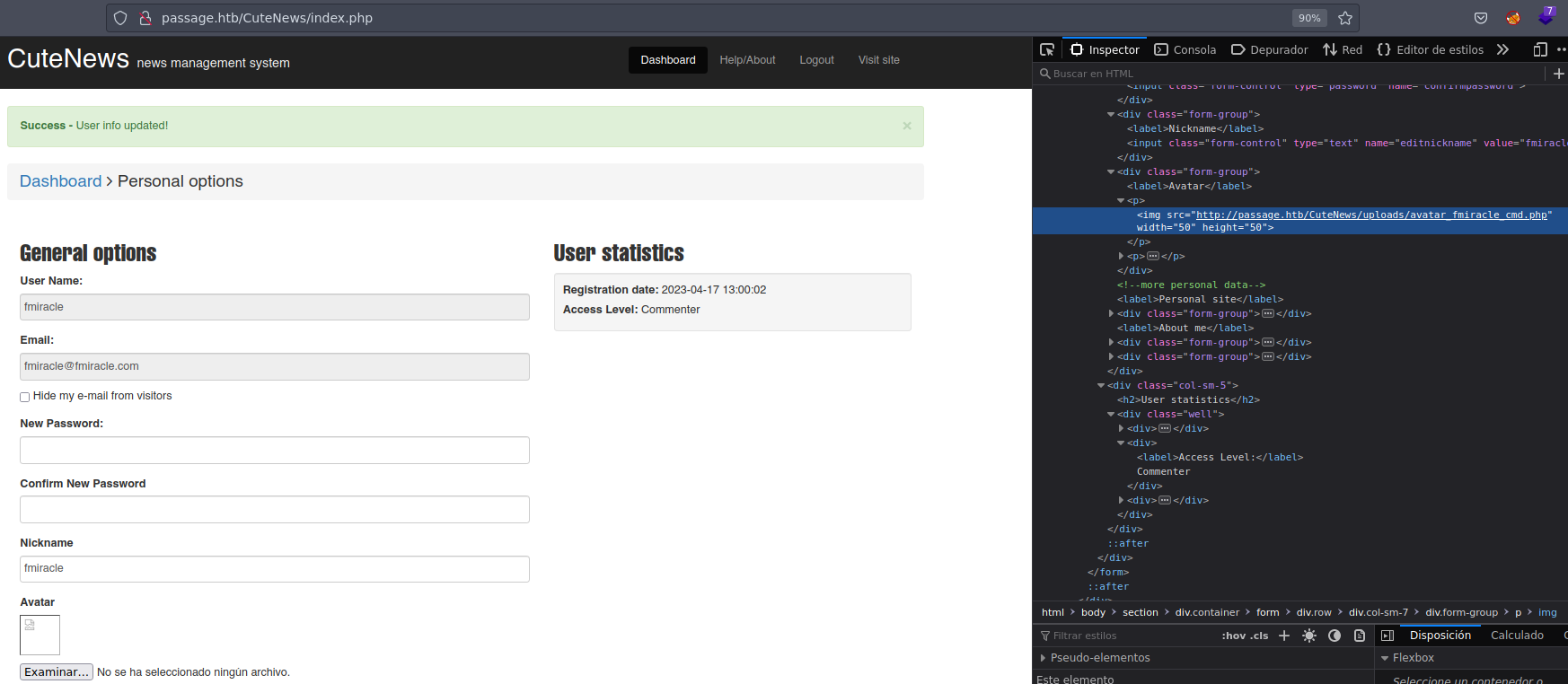
Task: Switch to the Consola tab
Action: pos(1185,49)
